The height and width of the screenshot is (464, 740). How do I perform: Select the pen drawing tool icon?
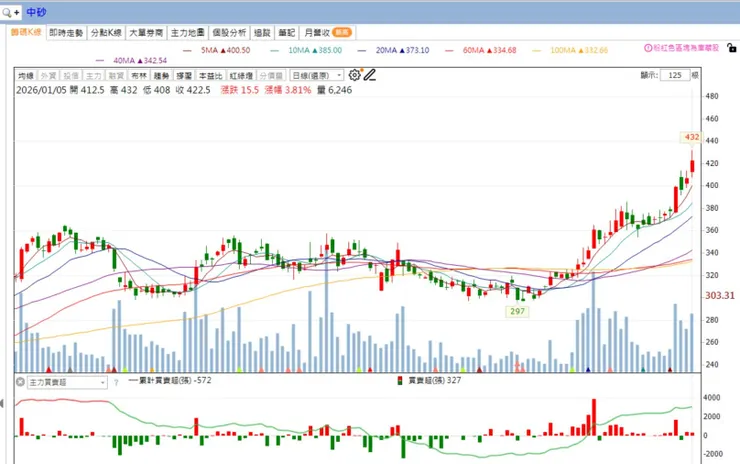tap(370, 75)
